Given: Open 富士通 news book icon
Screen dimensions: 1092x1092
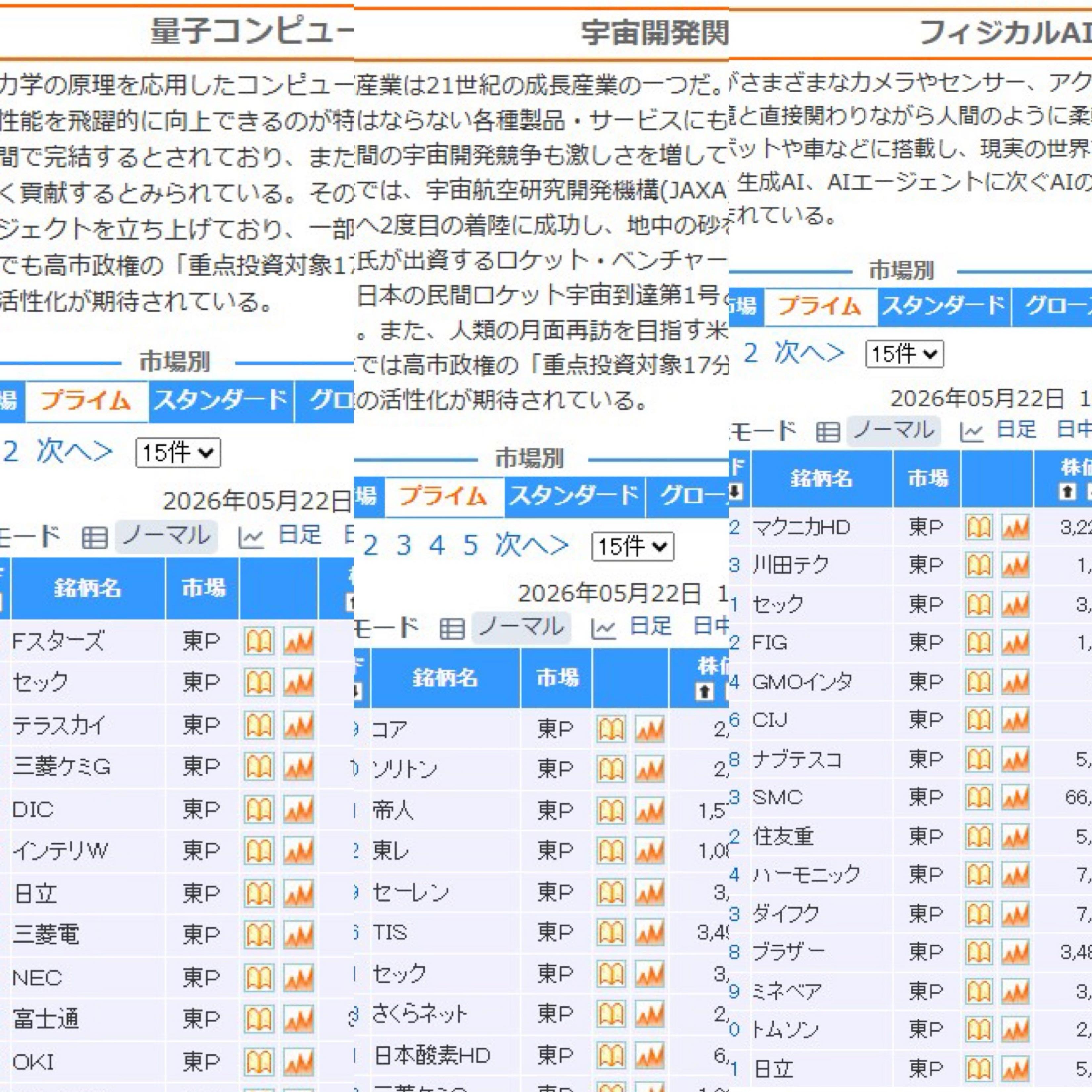Looking at the screenshot, I should click(x=259, y=1019).
